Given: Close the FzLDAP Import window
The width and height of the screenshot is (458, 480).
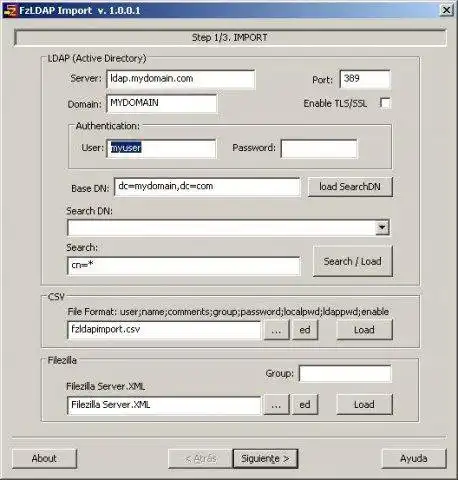Looking at the screenshot, I should coord(446,10).
